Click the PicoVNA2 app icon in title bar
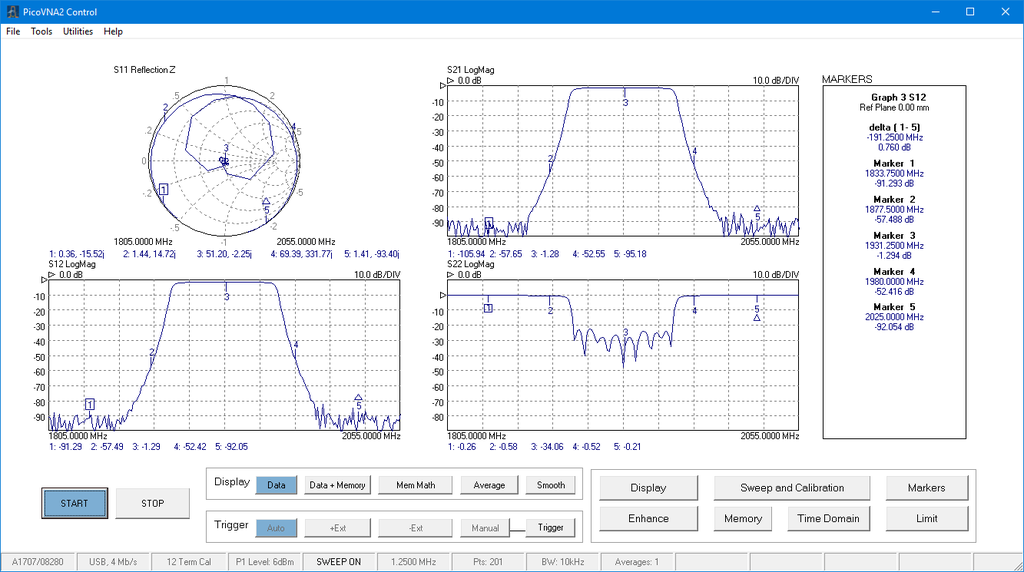 coord(12,12)
